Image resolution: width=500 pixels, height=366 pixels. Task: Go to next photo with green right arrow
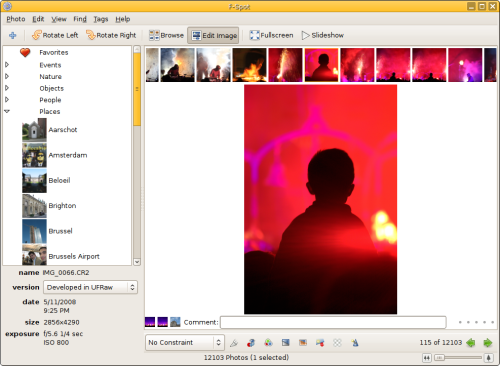pos(488,343)
